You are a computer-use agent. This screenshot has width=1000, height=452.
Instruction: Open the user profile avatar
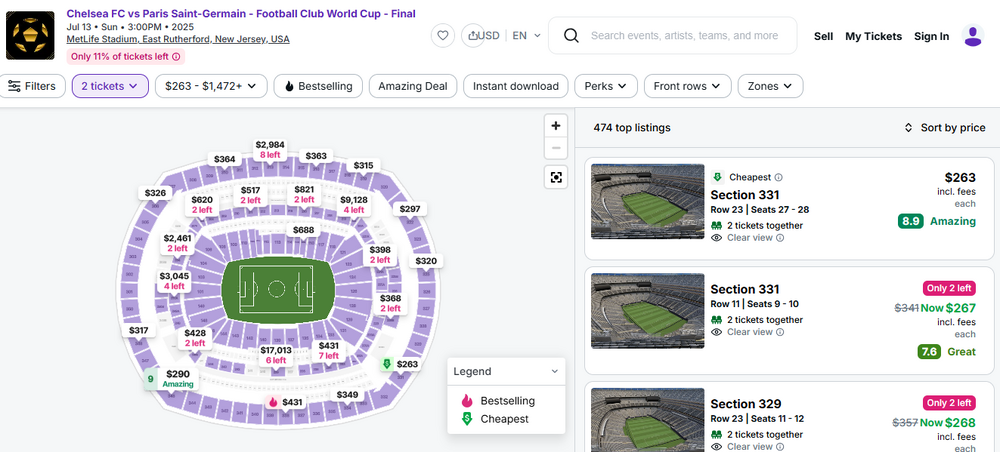pos(972,36)
